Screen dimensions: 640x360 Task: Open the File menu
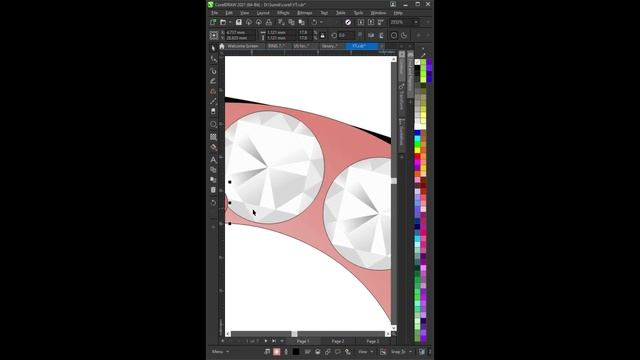tap(214, 13)
